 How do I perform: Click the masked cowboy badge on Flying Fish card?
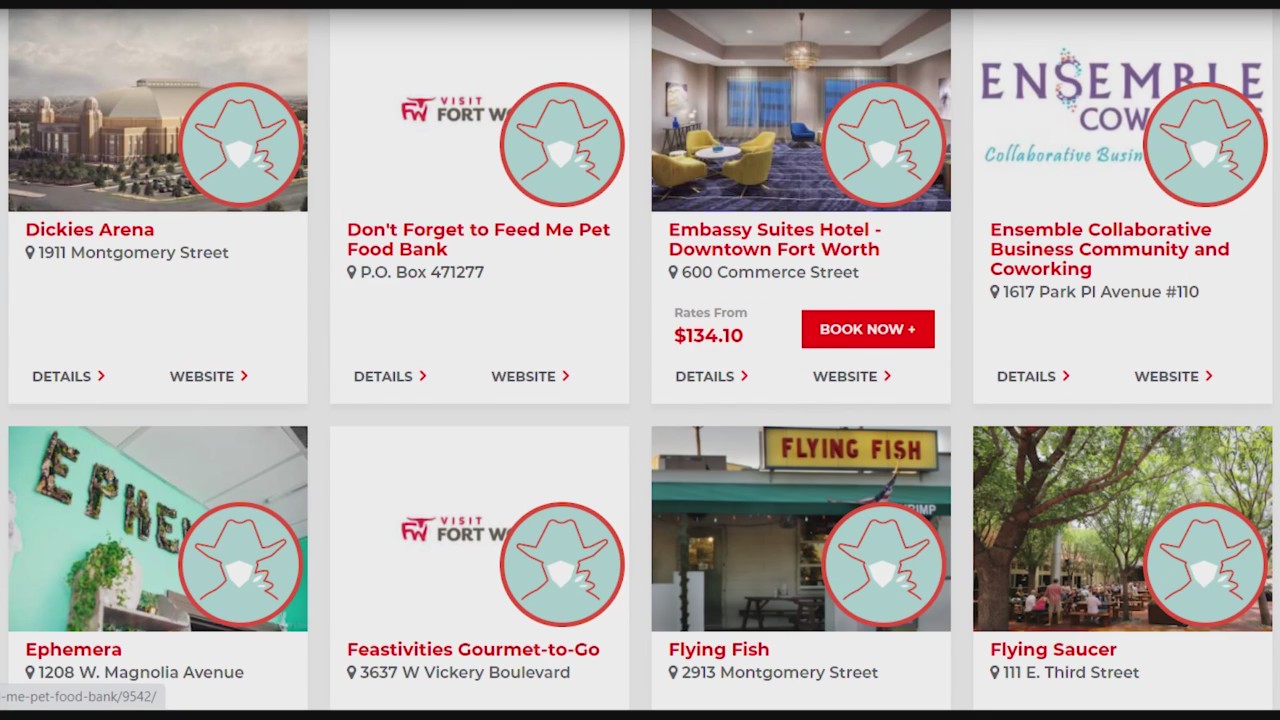click(884, 565)
